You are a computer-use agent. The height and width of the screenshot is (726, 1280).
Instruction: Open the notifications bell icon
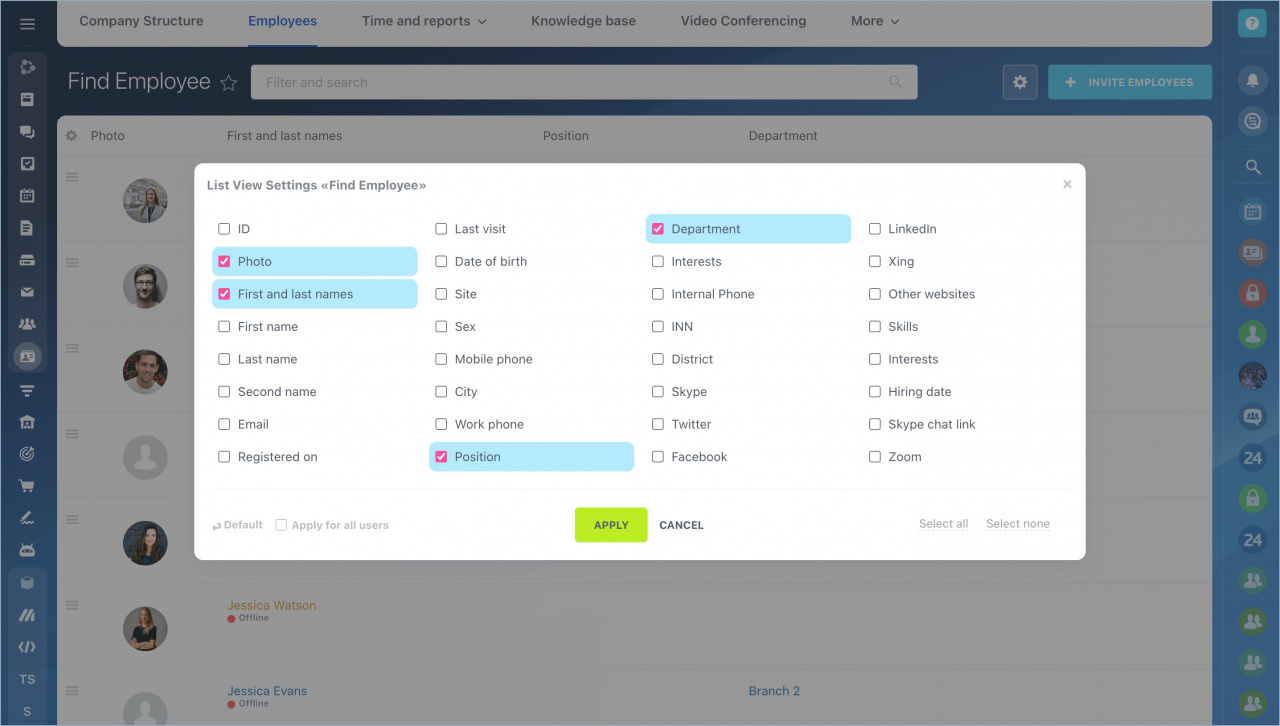tap(1252, 81)
